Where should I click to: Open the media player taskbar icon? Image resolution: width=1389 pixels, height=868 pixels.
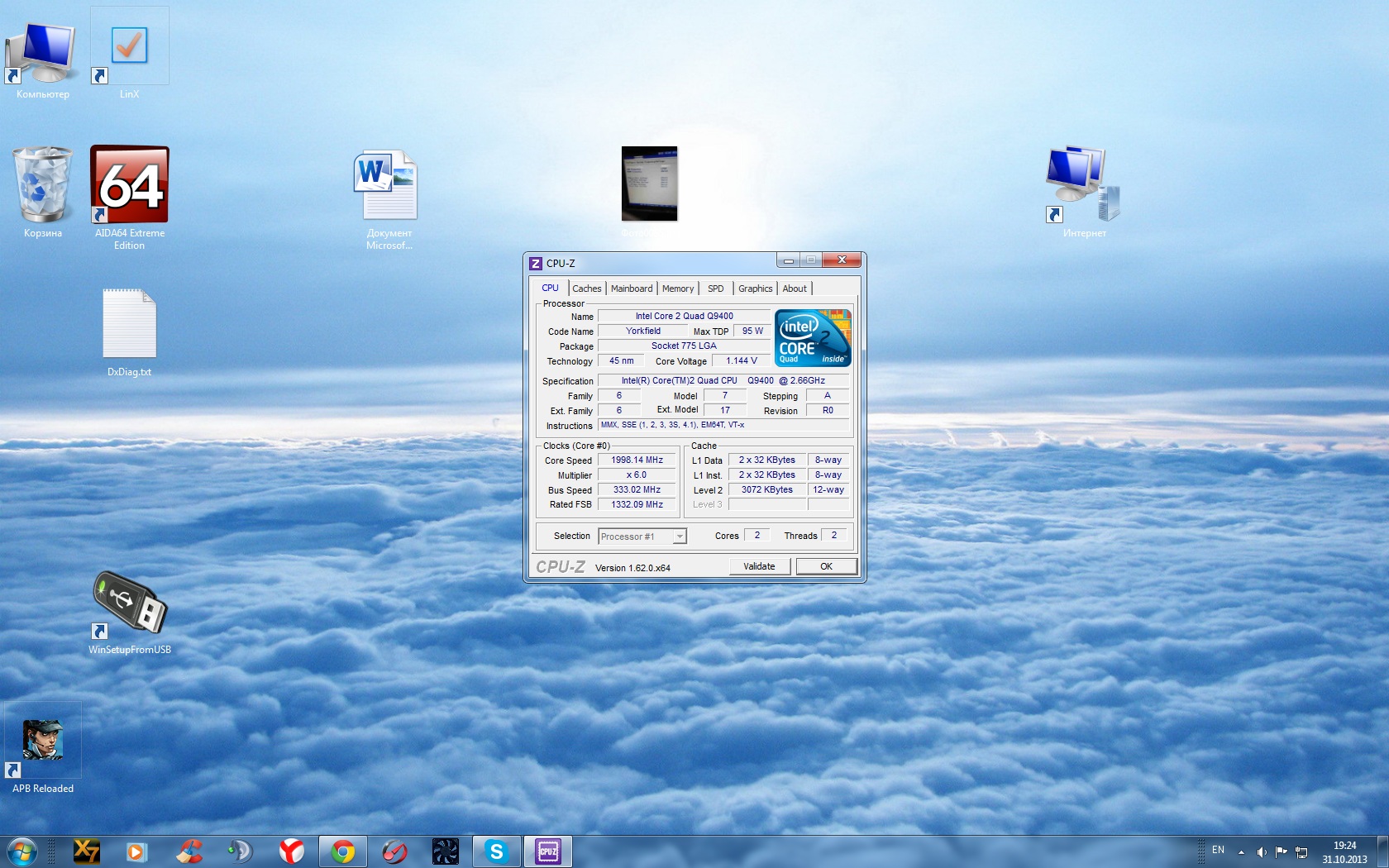tap(136, 851)
